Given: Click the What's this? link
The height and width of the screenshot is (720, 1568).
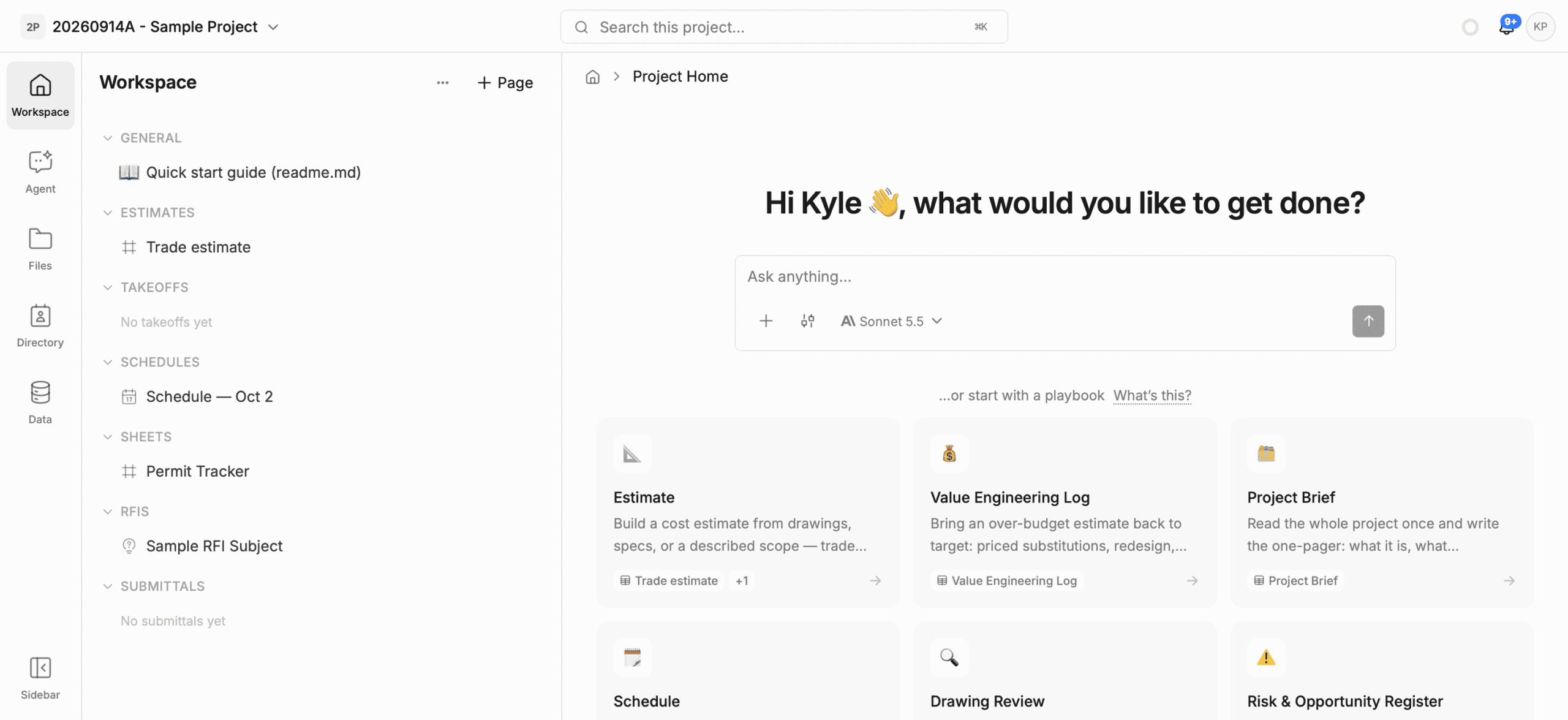Looking at the screenshot, I should [1152, 395].
